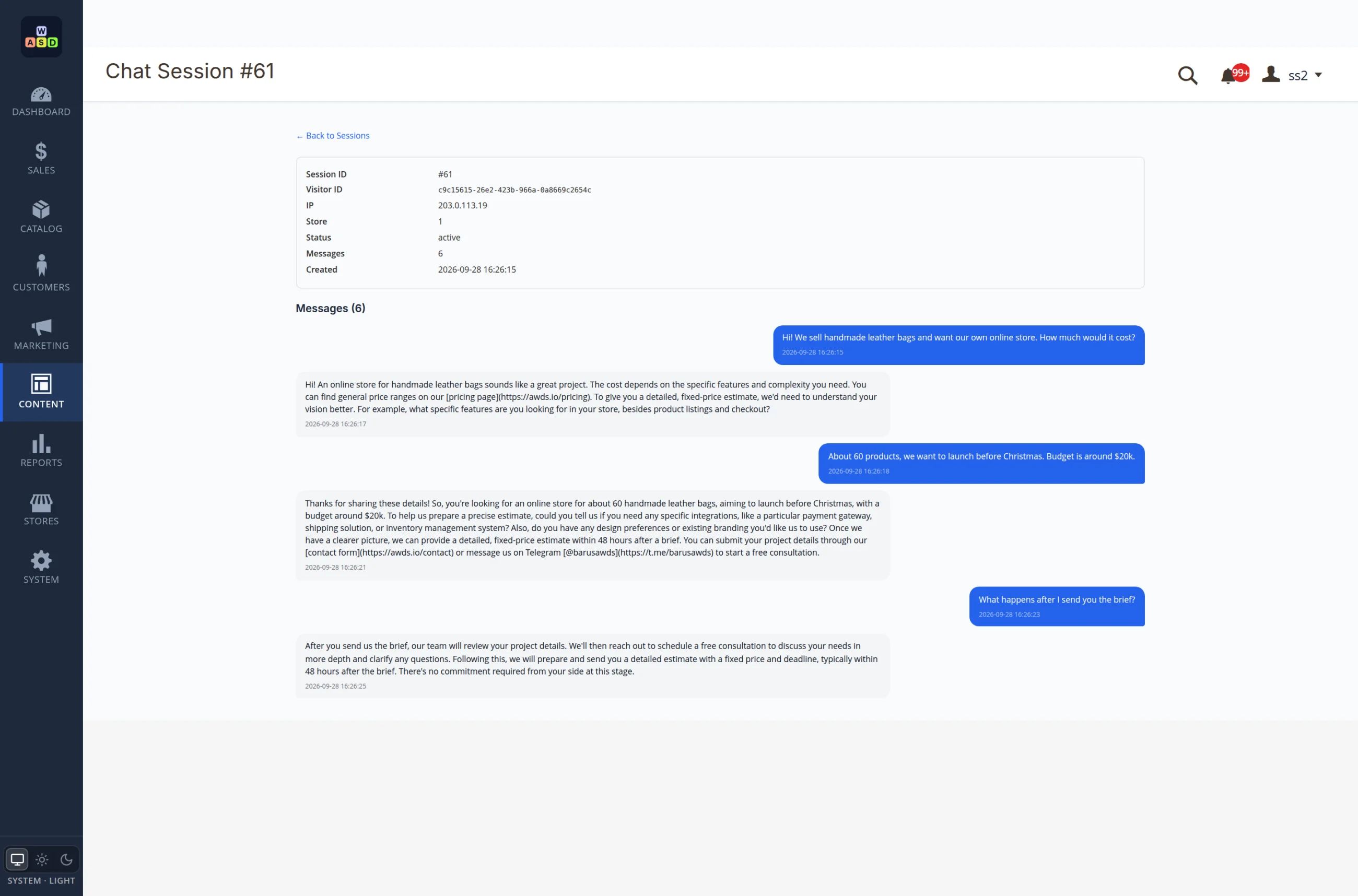
Task: Open the Dashboard section
Action: click(x=41, y=102)
